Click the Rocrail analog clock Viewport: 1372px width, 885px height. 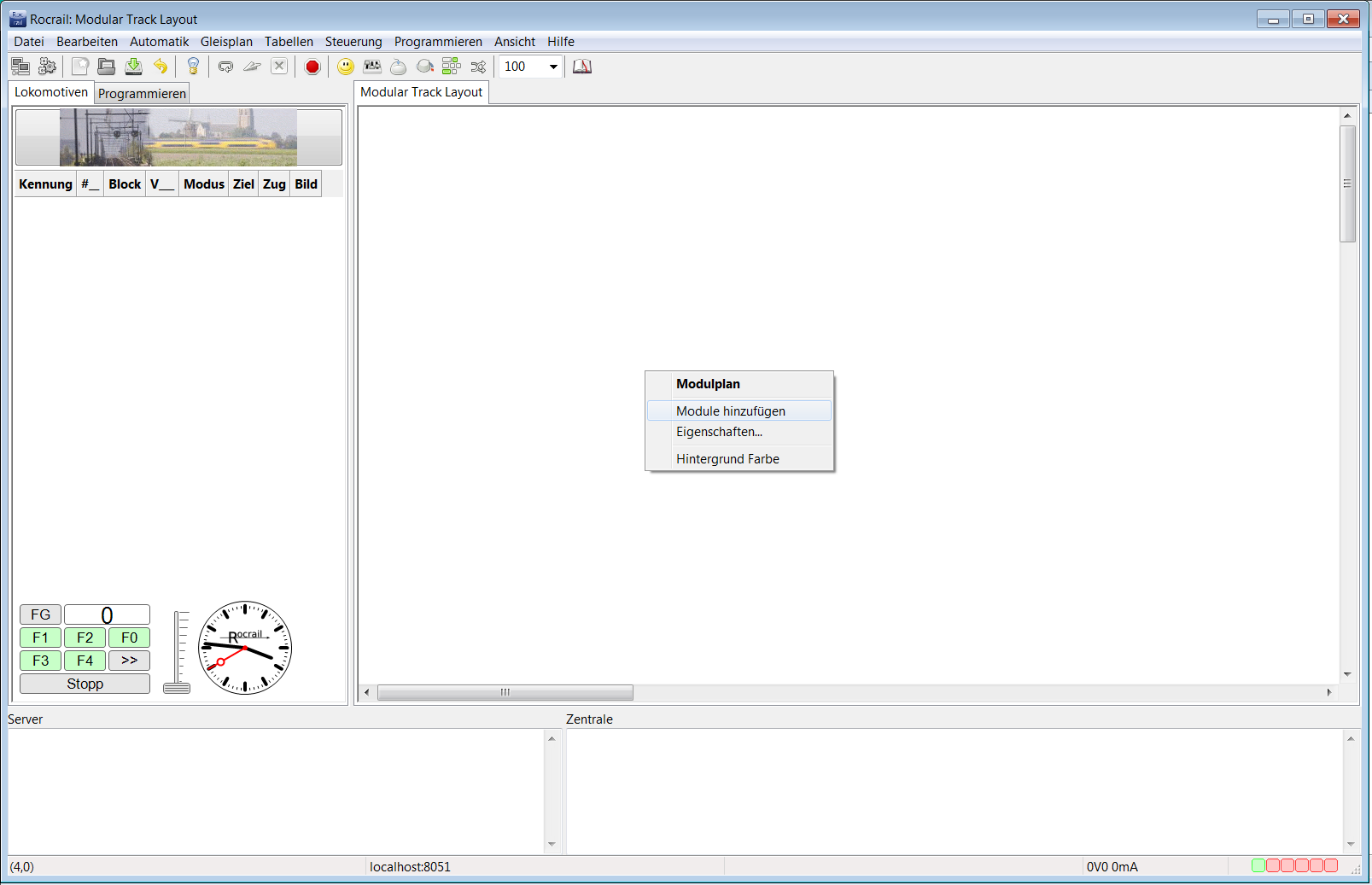pyautogui.click(x=245, y=648)
